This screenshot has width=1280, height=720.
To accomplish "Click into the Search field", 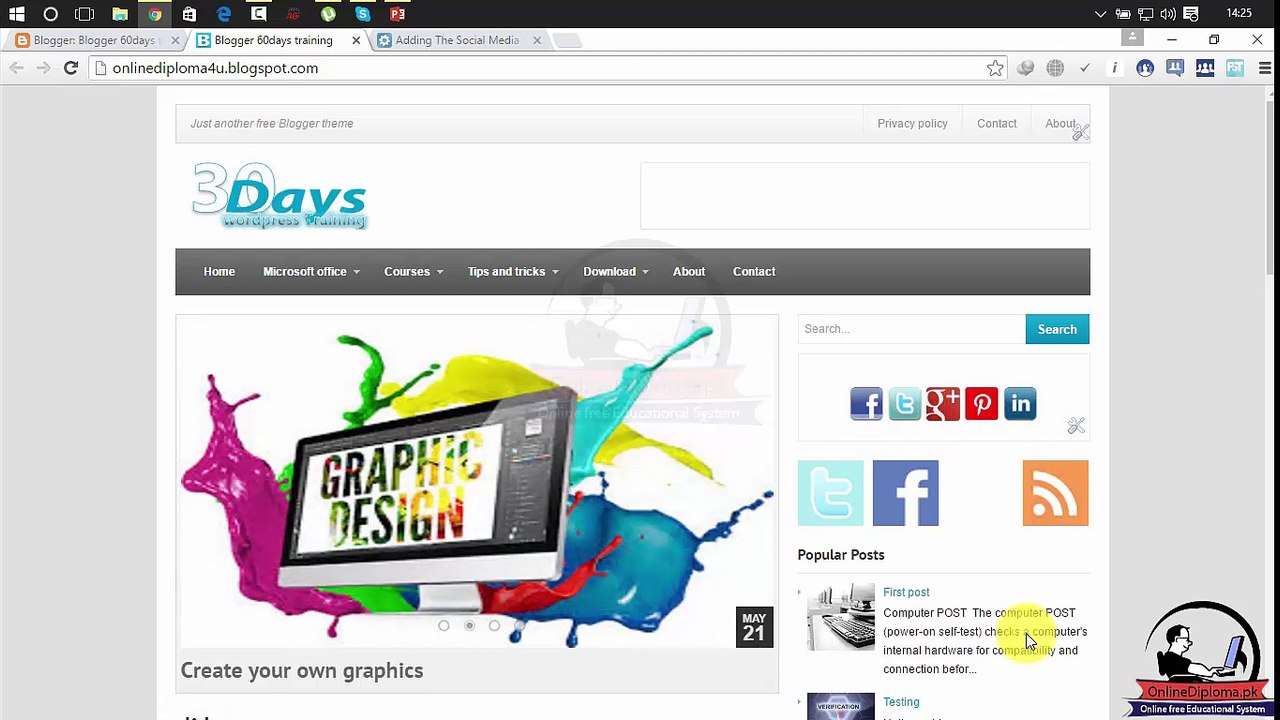I will [912, 329].
